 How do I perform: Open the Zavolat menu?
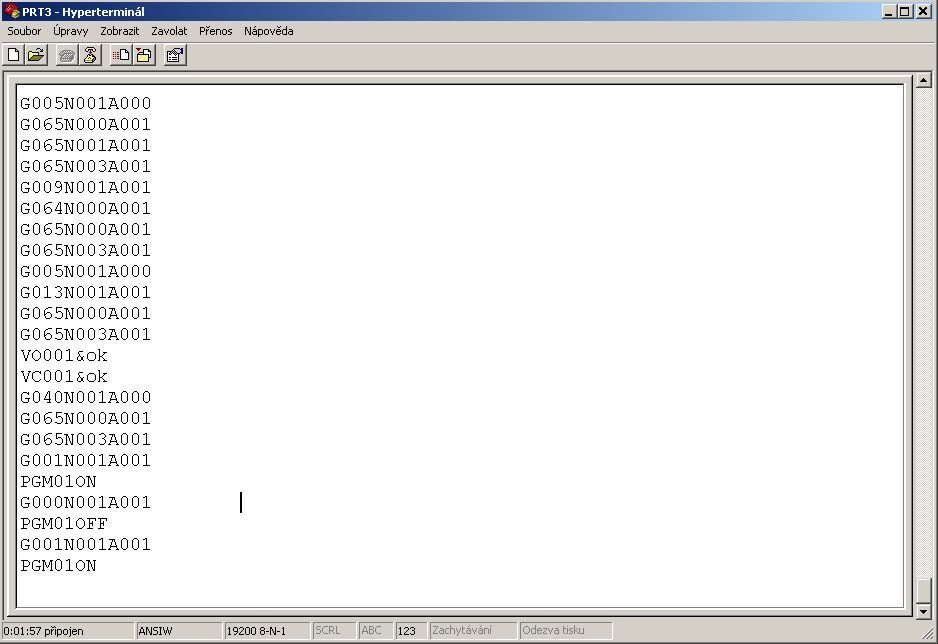tap(169, 31)
